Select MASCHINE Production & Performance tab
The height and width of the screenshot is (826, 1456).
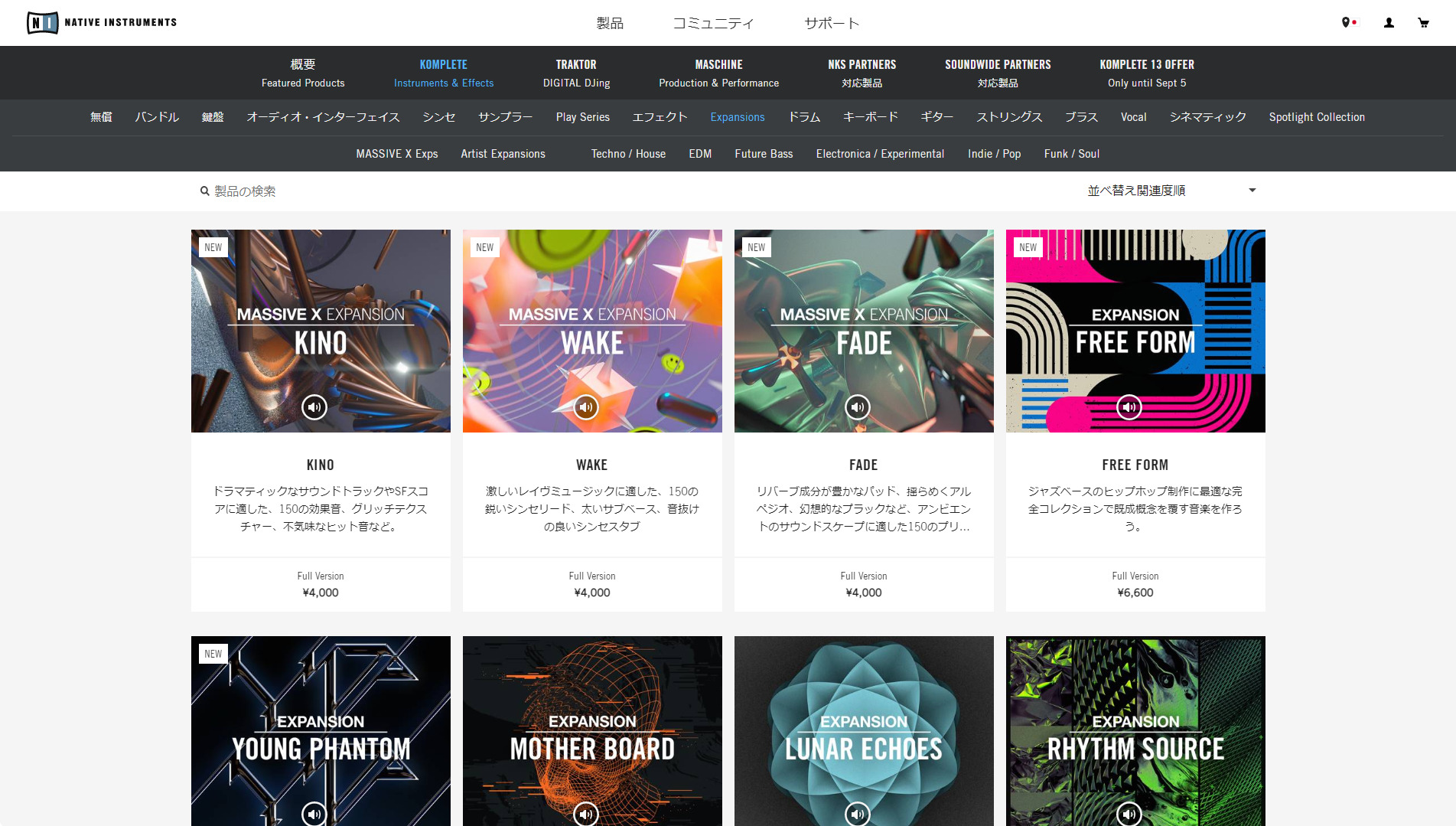click(x=718, y=73)
